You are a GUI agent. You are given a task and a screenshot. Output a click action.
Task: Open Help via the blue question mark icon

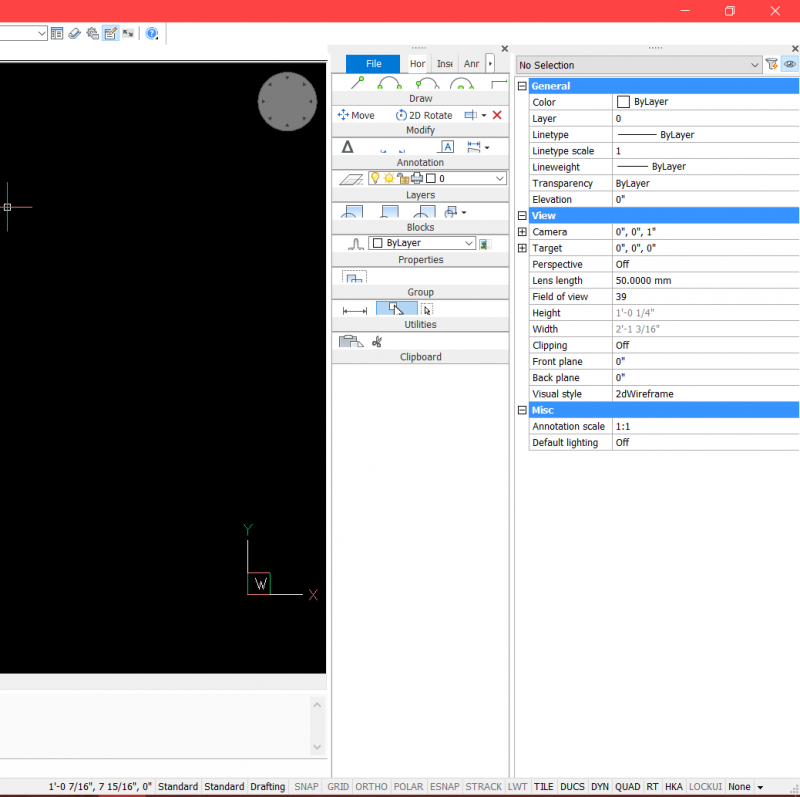pyautogui.click(x=152, y=33)
